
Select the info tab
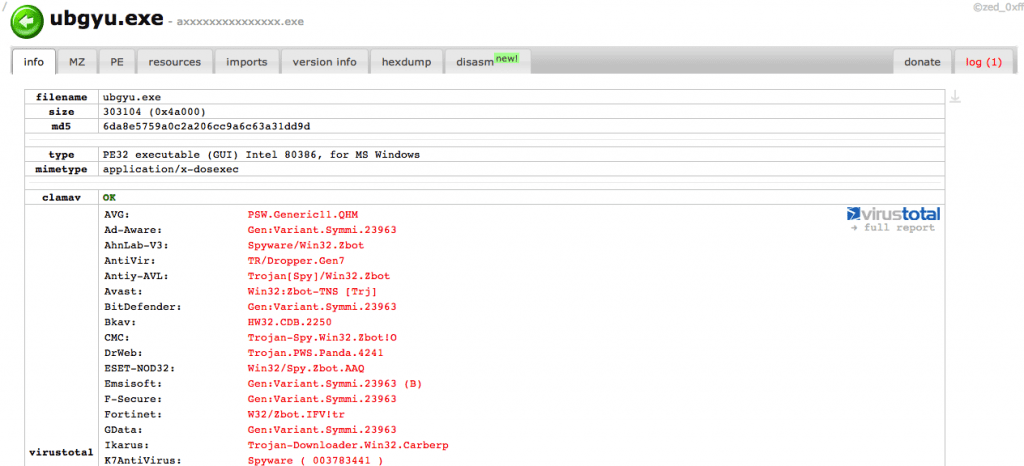(x=33, y=62)
